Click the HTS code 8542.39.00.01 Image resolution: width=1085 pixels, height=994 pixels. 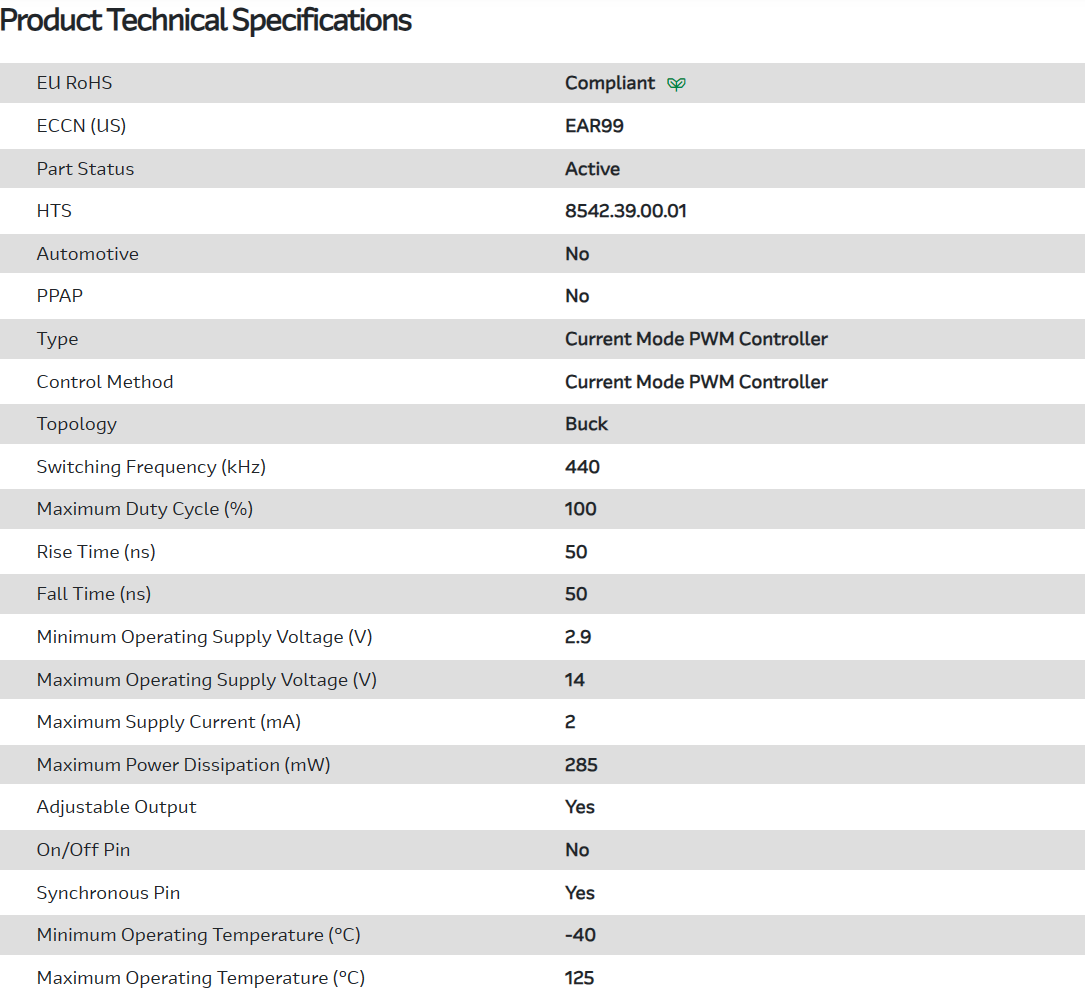coord(625,211)
